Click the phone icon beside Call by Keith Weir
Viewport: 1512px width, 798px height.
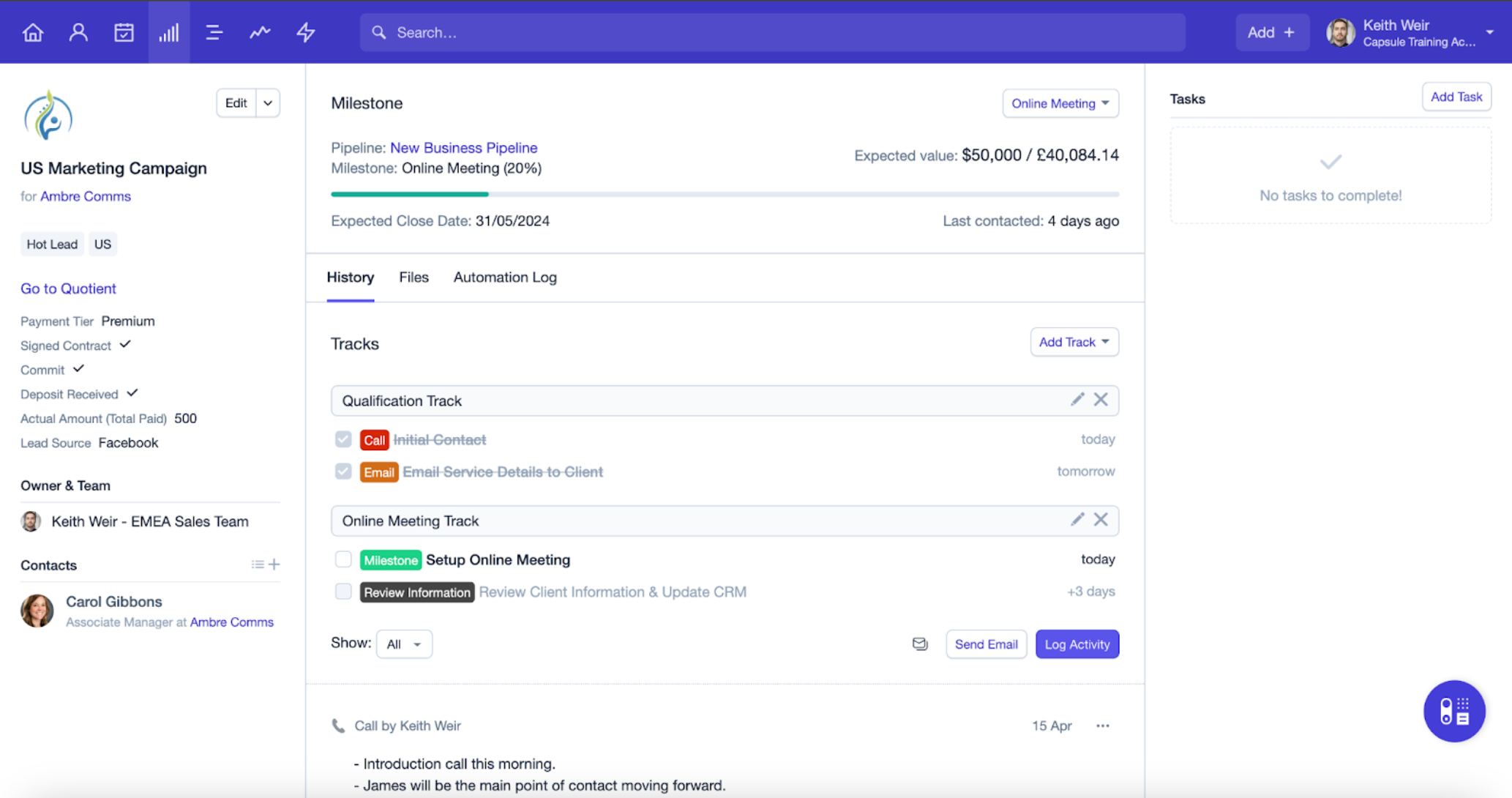pos(338,726)
